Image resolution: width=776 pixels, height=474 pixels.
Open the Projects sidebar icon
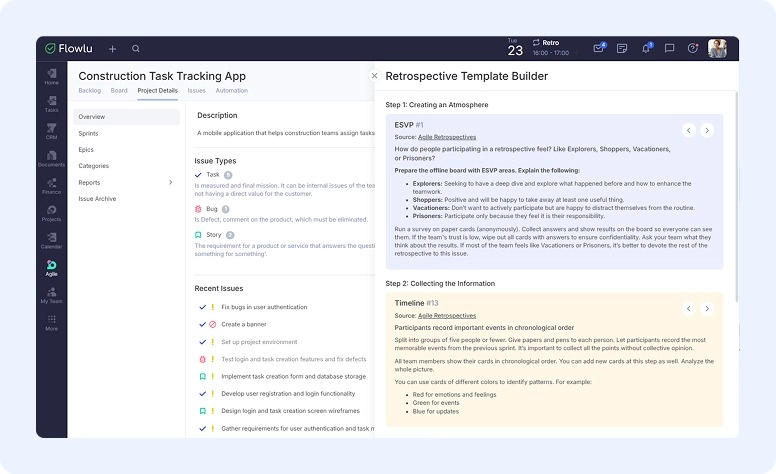tap(51, 213)
